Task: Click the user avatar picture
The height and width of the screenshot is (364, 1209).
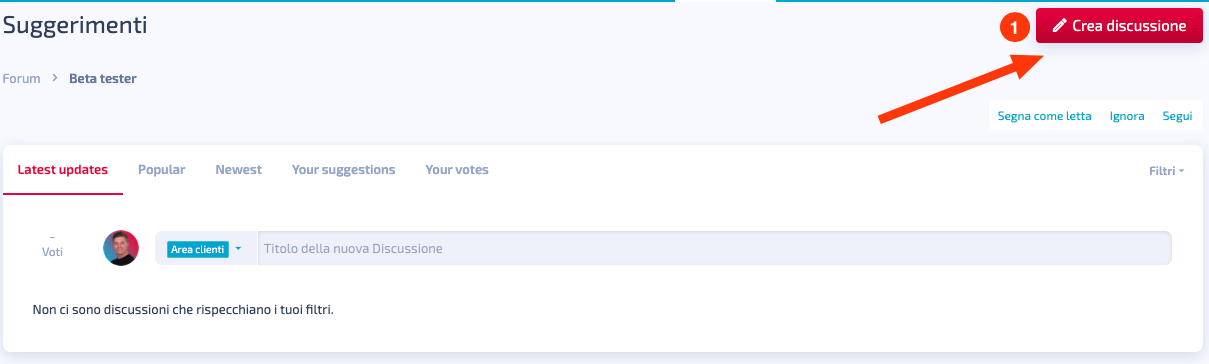Action: coord(121,248)
